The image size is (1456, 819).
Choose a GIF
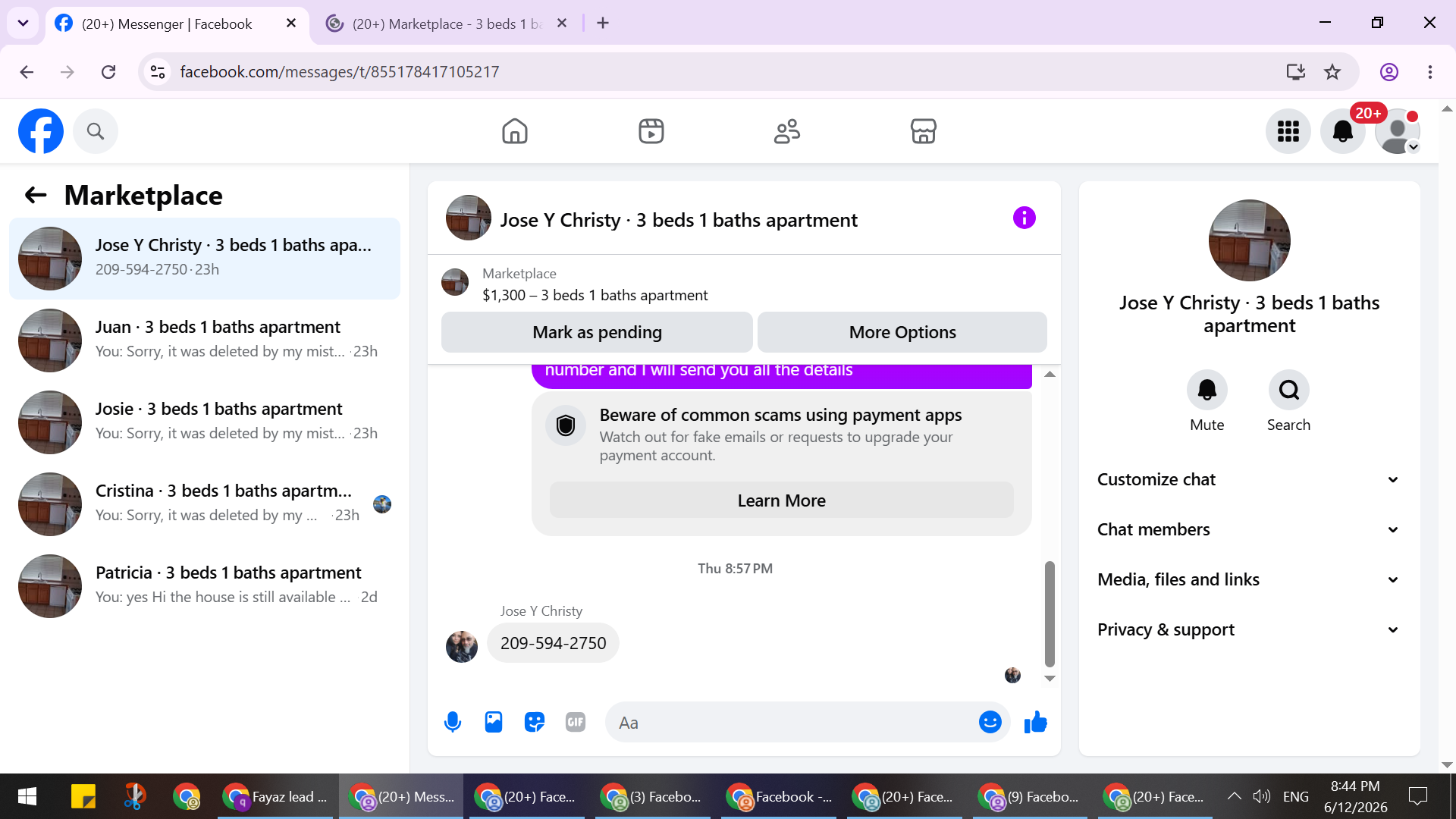(x=576, y=723)
